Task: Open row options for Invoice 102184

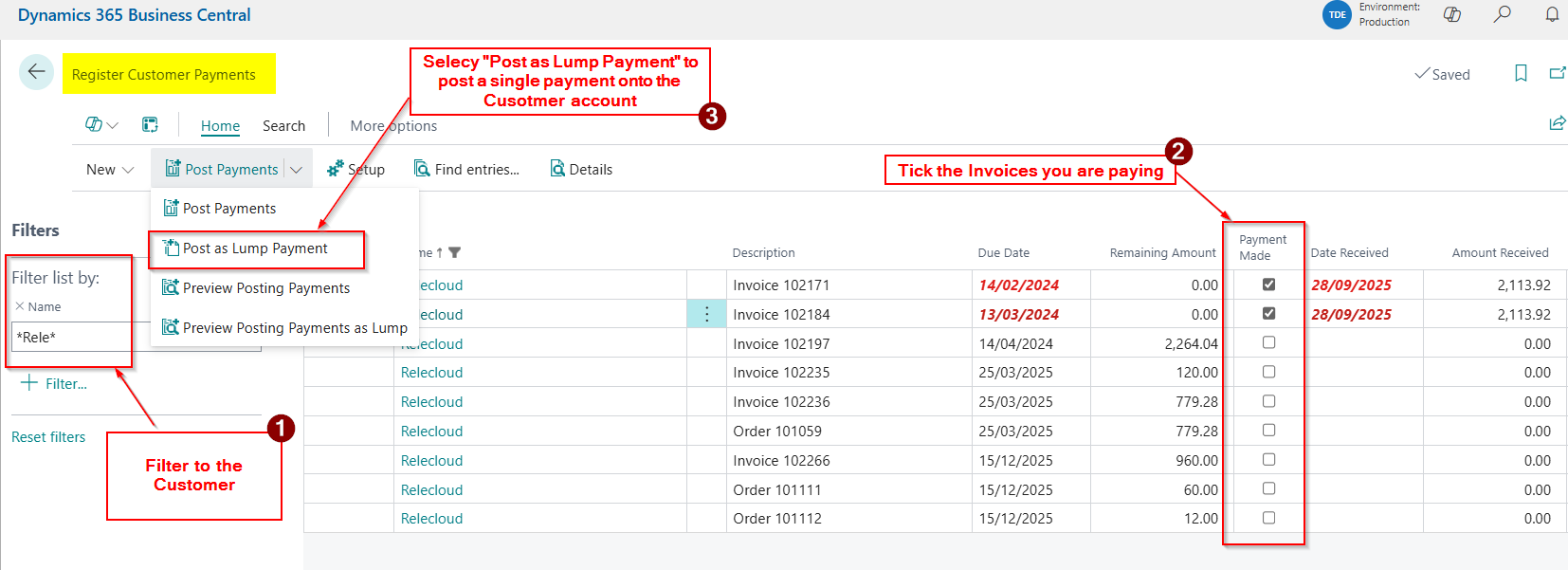Action: 706,314
